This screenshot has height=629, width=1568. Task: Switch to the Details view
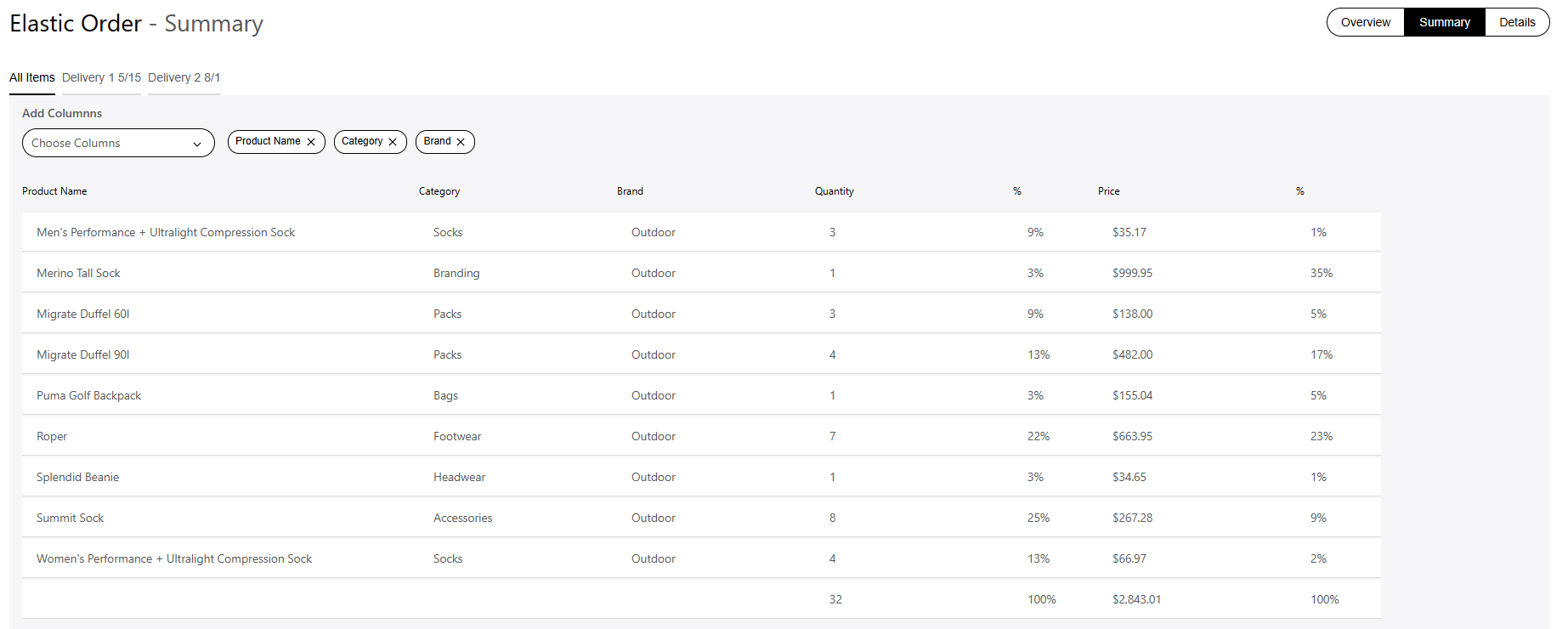click(x=1516, y=22)
